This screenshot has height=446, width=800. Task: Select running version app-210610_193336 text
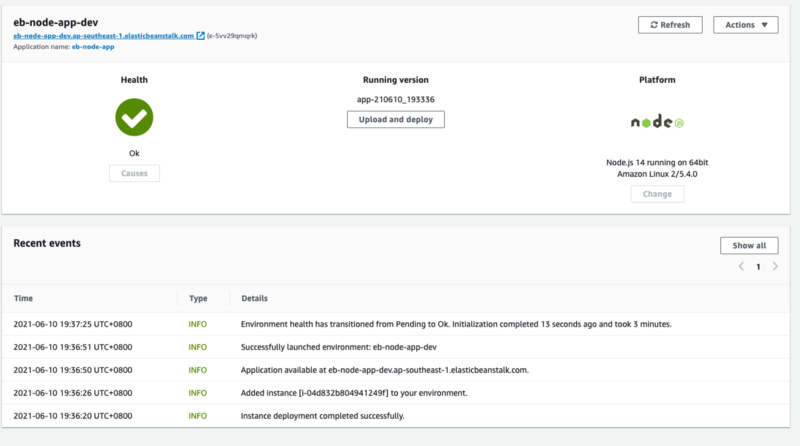click(x=395, y=100)
